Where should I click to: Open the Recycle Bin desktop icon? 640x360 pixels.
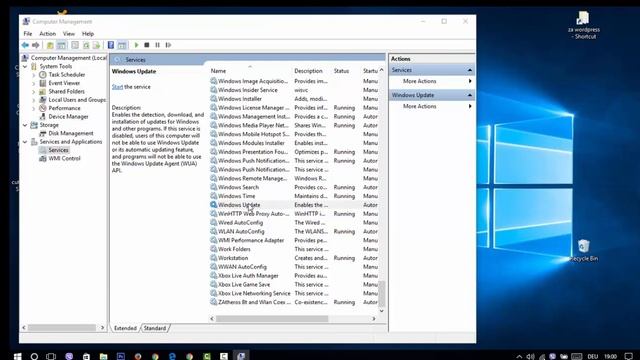584,250
